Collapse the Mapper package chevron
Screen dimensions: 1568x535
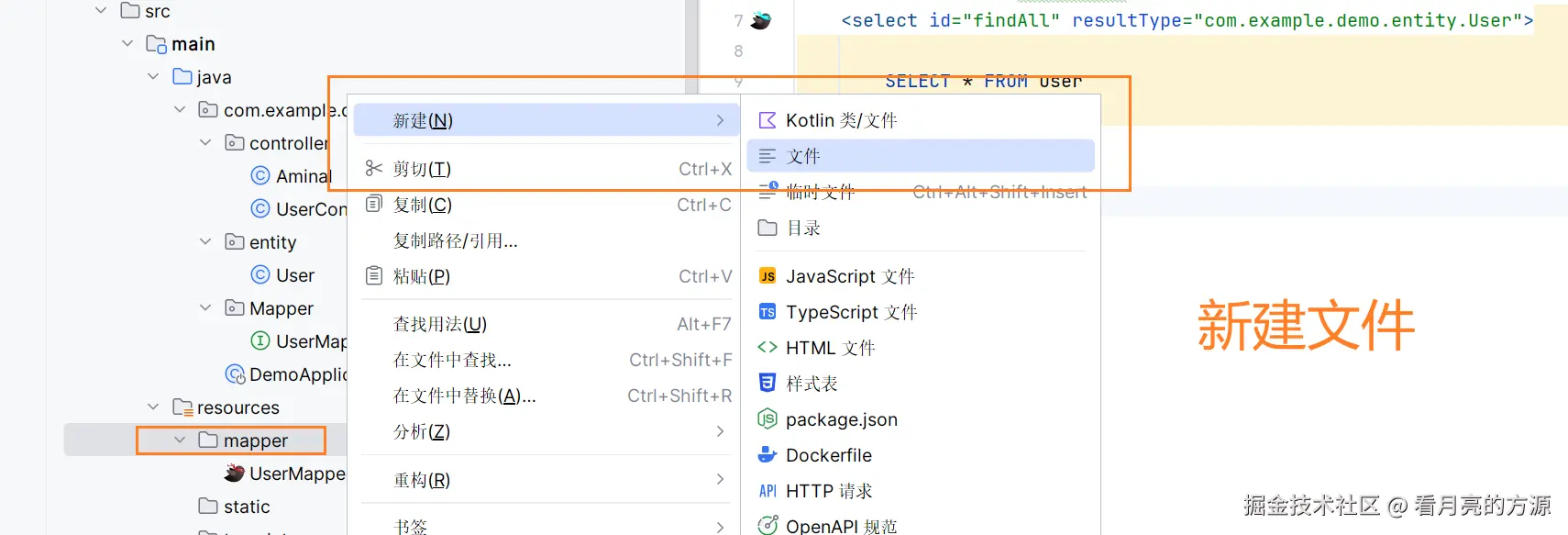(205, 307)
